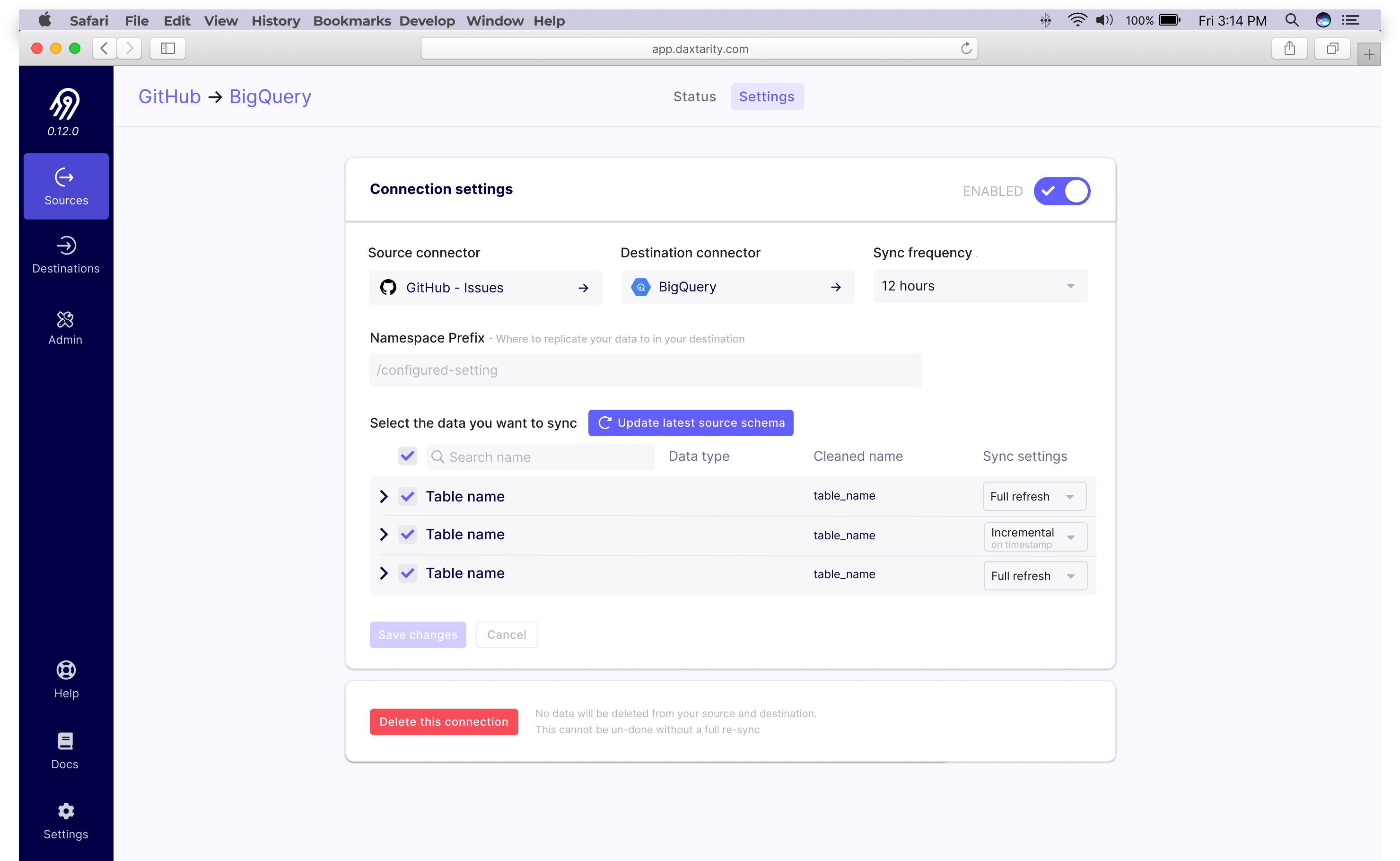1400x861 pixels.
Task: Switch to the Status tab
Action: point(694,96)
